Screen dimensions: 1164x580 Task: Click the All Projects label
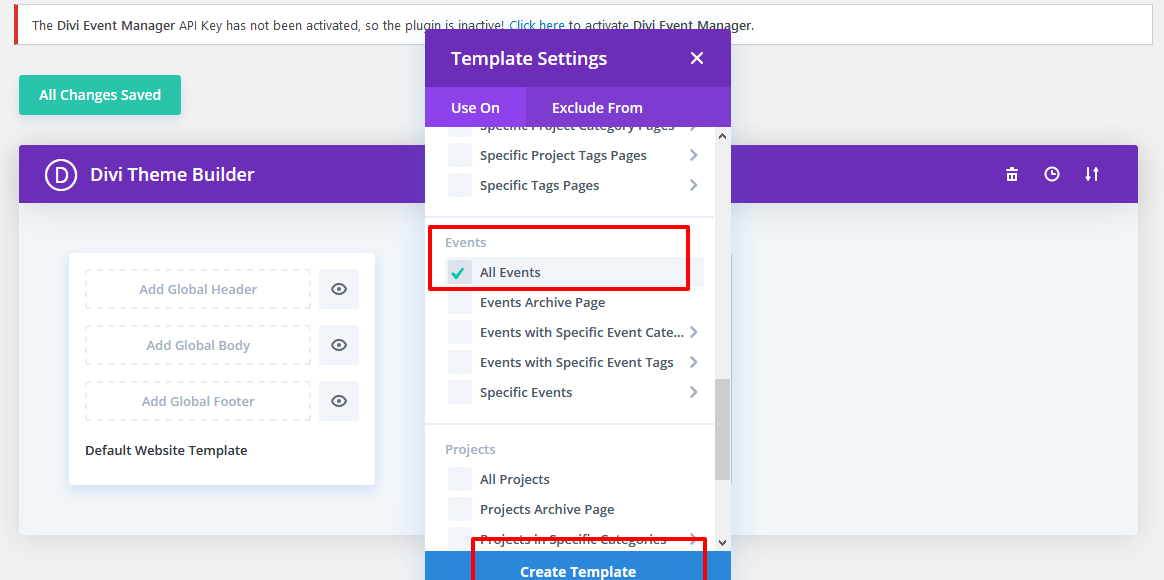click(514, 479)
